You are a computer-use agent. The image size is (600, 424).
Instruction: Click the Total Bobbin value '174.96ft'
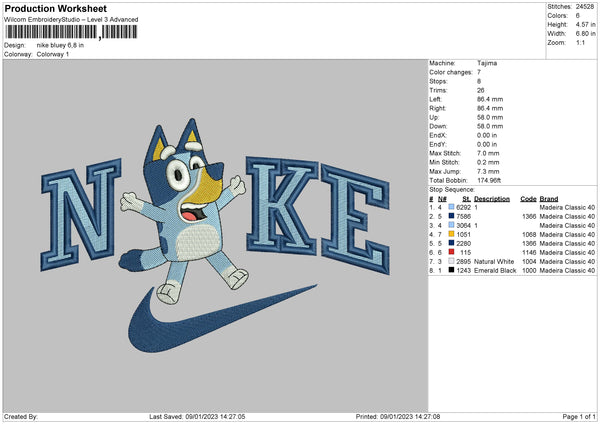(x=489, y=180)
